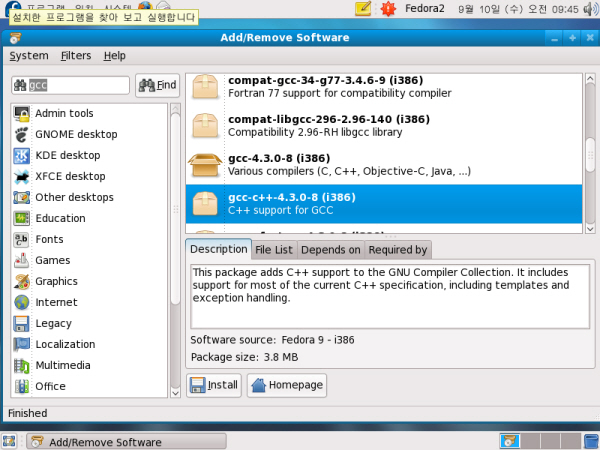Click the package list scrollbar down arrow
The width and height of the screenshot is (600, 450).
590,229
